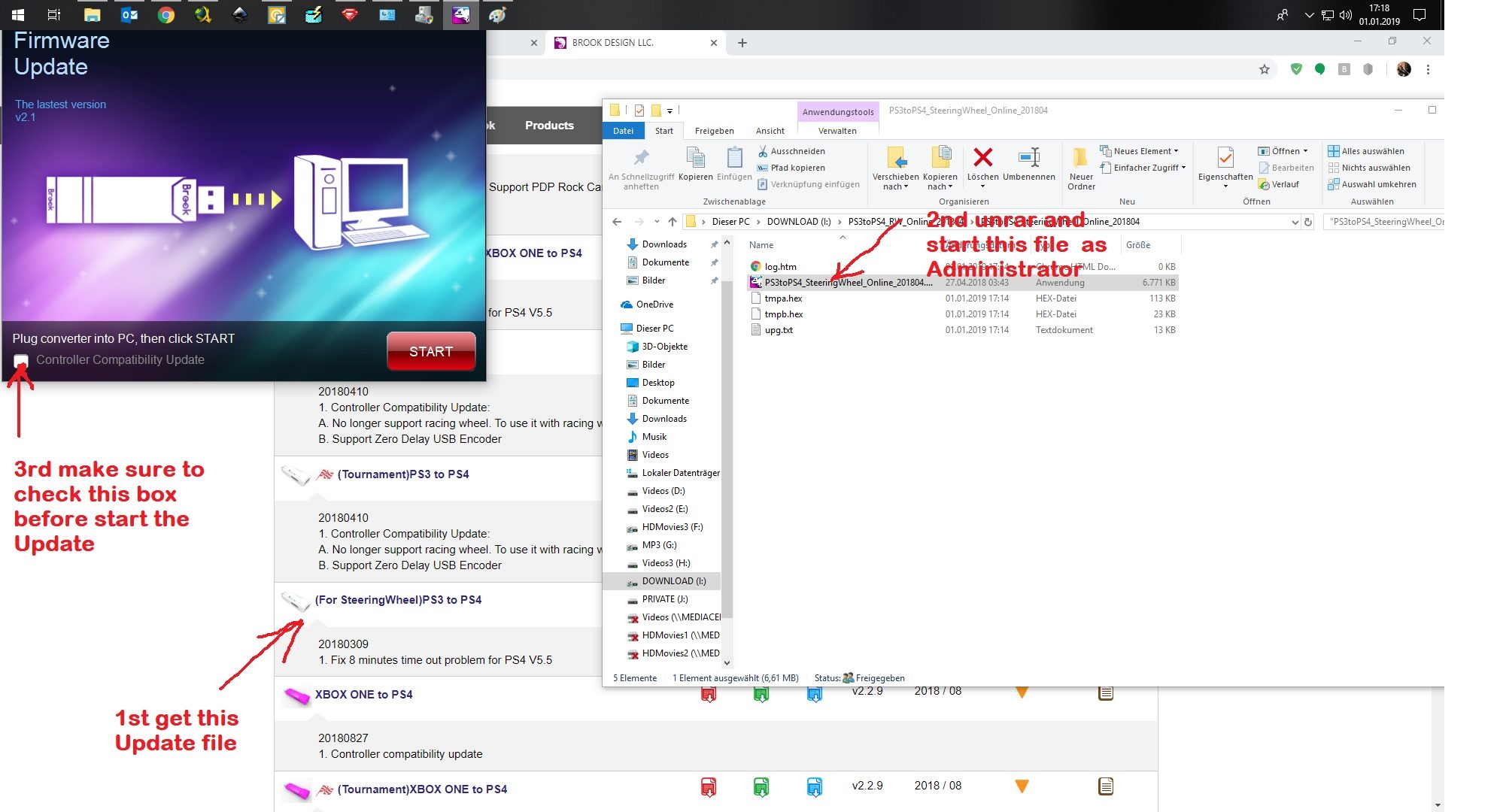Go back in Explorer navigation

tap(617, 222)
